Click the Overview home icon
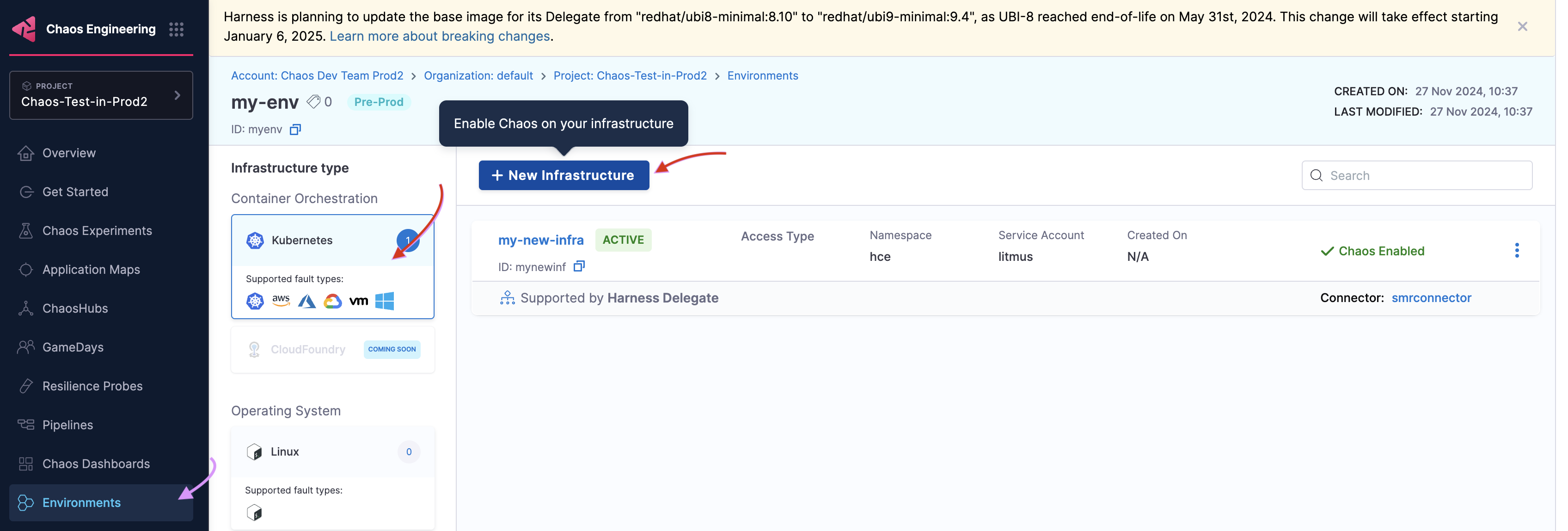 tap(25, 153)
